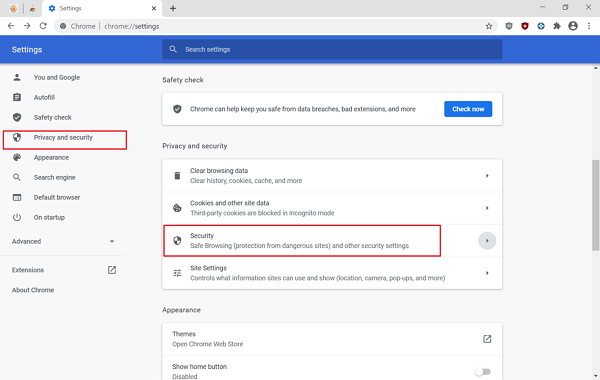
Task: Click the sliders icon in Site Settings row
Action: click(x=177, y=273)
